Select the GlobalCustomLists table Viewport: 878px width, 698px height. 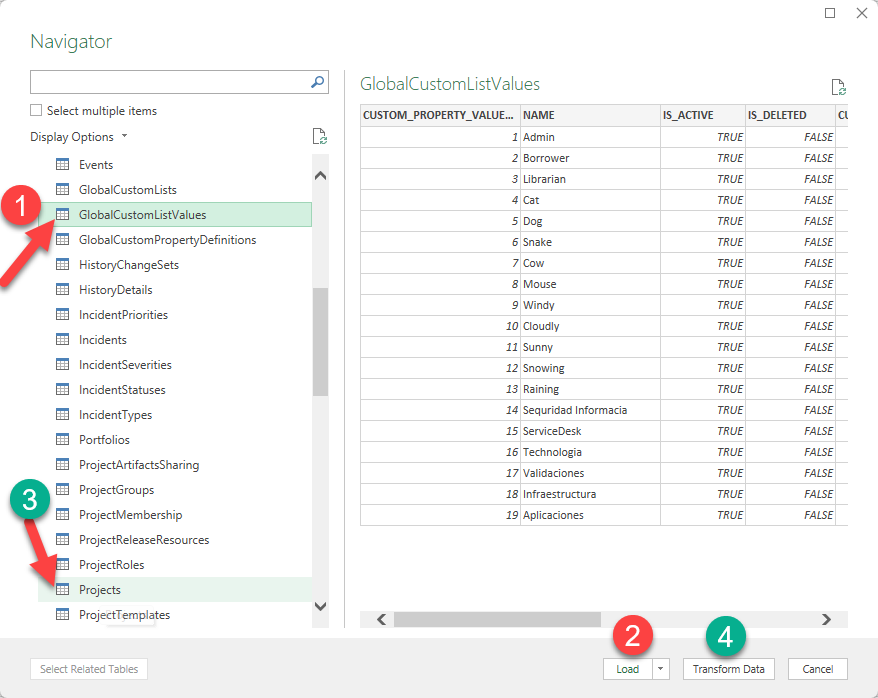point(127,190)
